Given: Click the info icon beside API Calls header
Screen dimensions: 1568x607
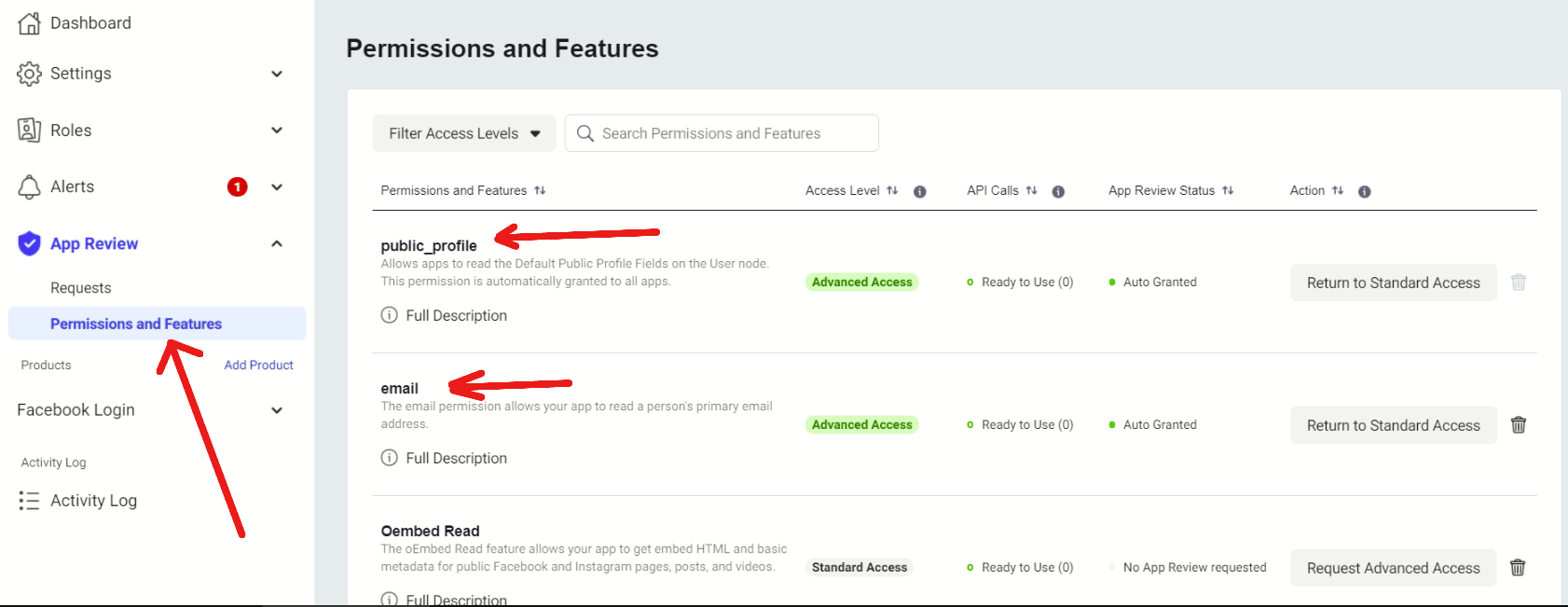Looking at the screenshot, I should pos(1058,191).
